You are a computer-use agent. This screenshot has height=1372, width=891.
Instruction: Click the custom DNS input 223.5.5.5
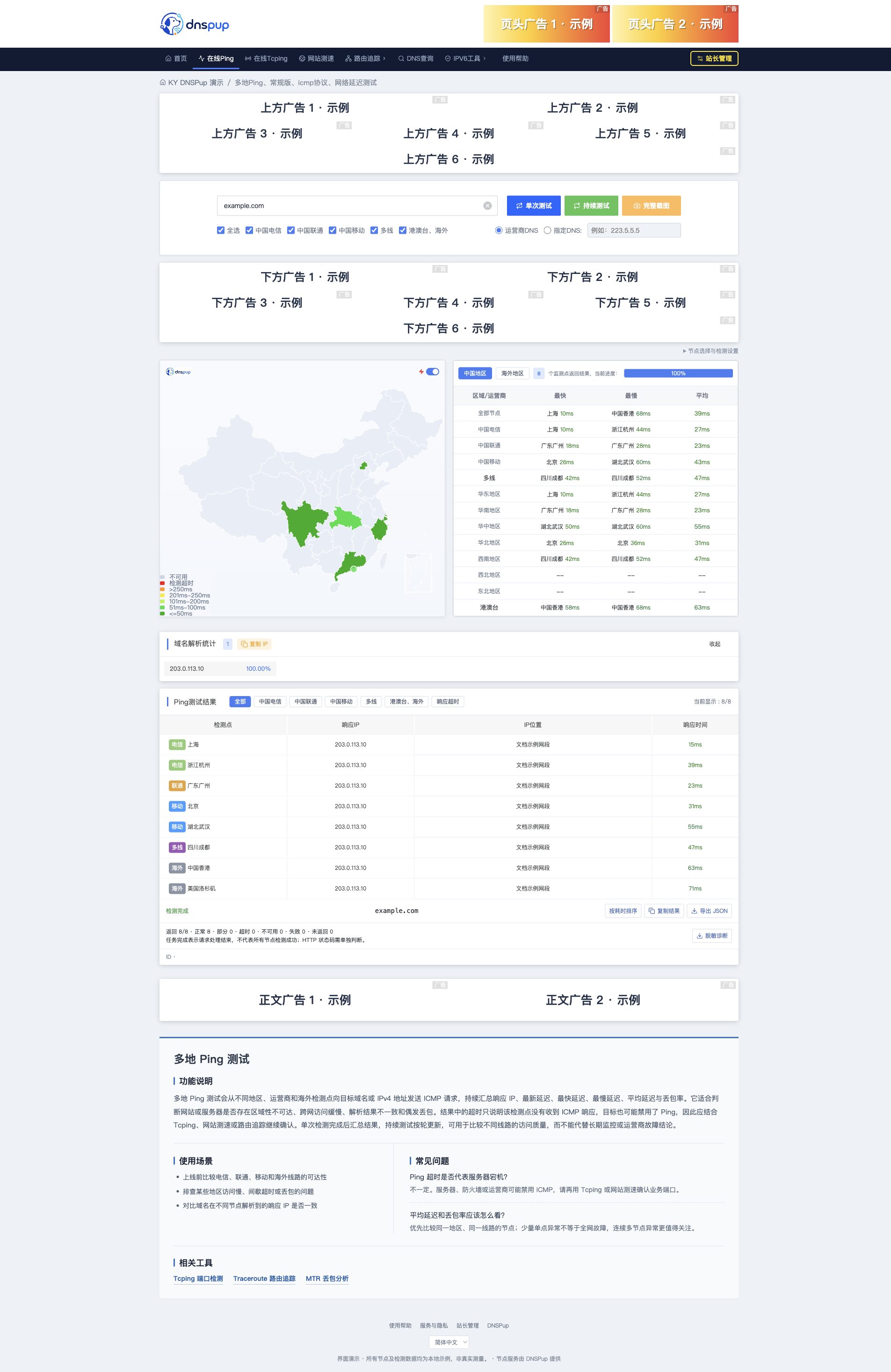tap(634, 230)
